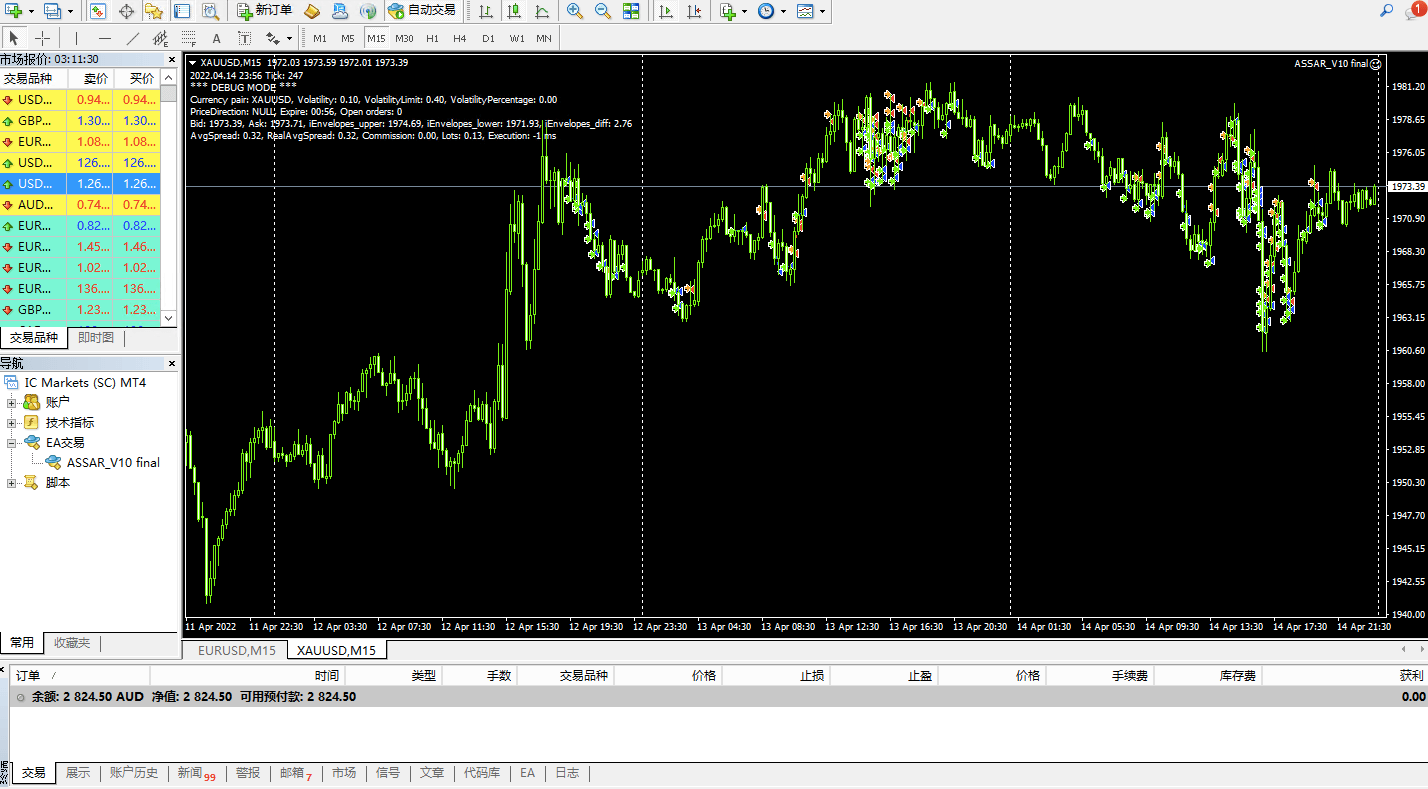Image resolution: width=1428 pixels, height=789 pixels.
Task: Open the search magnifier icon
Action: tap(1387, 11)
